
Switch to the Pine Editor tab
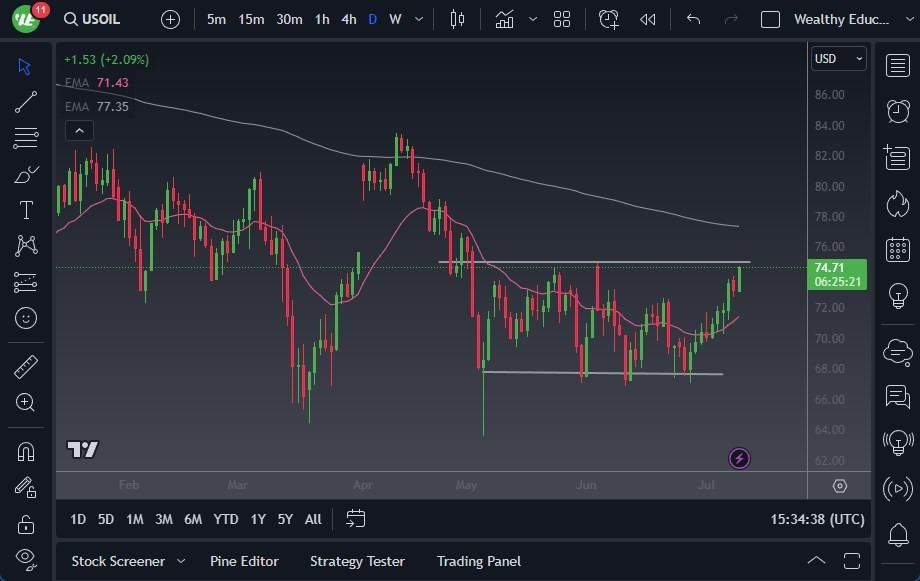[244, 561]
